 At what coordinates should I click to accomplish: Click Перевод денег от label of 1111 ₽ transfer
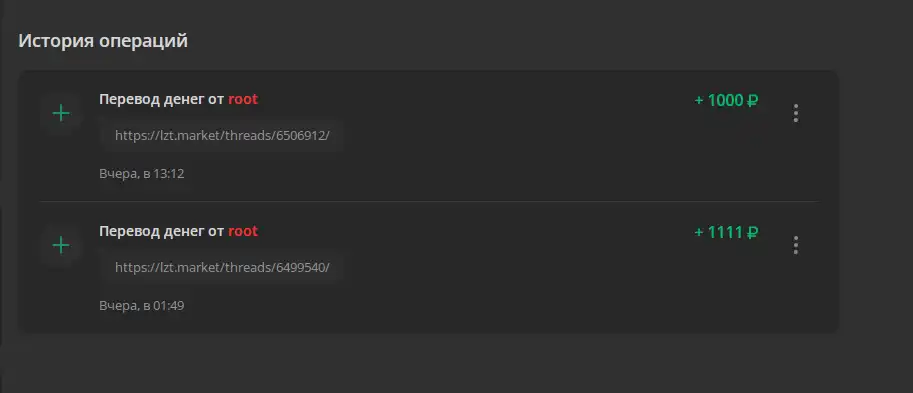[161, 231]
